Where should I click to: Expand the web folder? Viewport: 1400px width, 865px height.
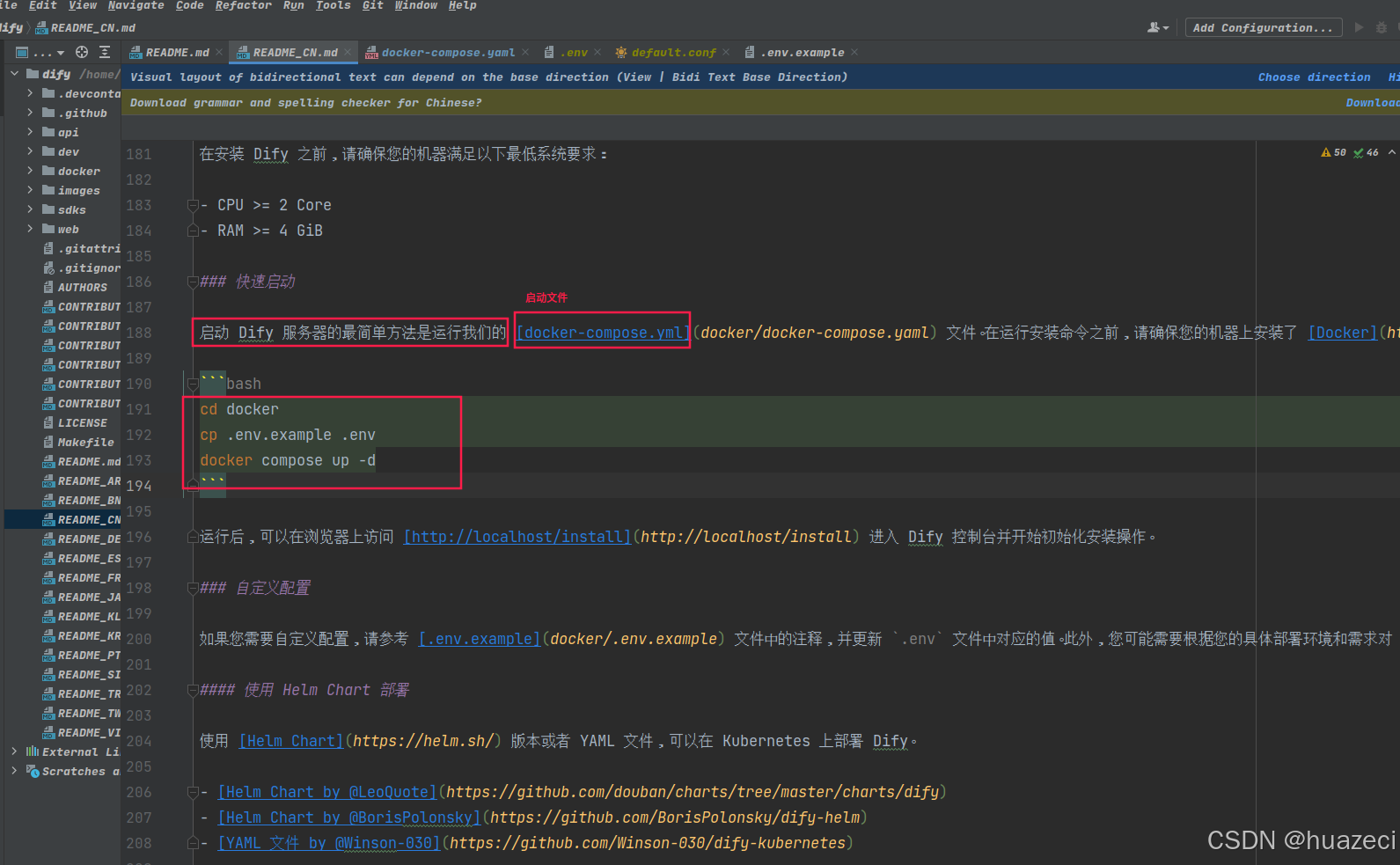click(30, 229)
